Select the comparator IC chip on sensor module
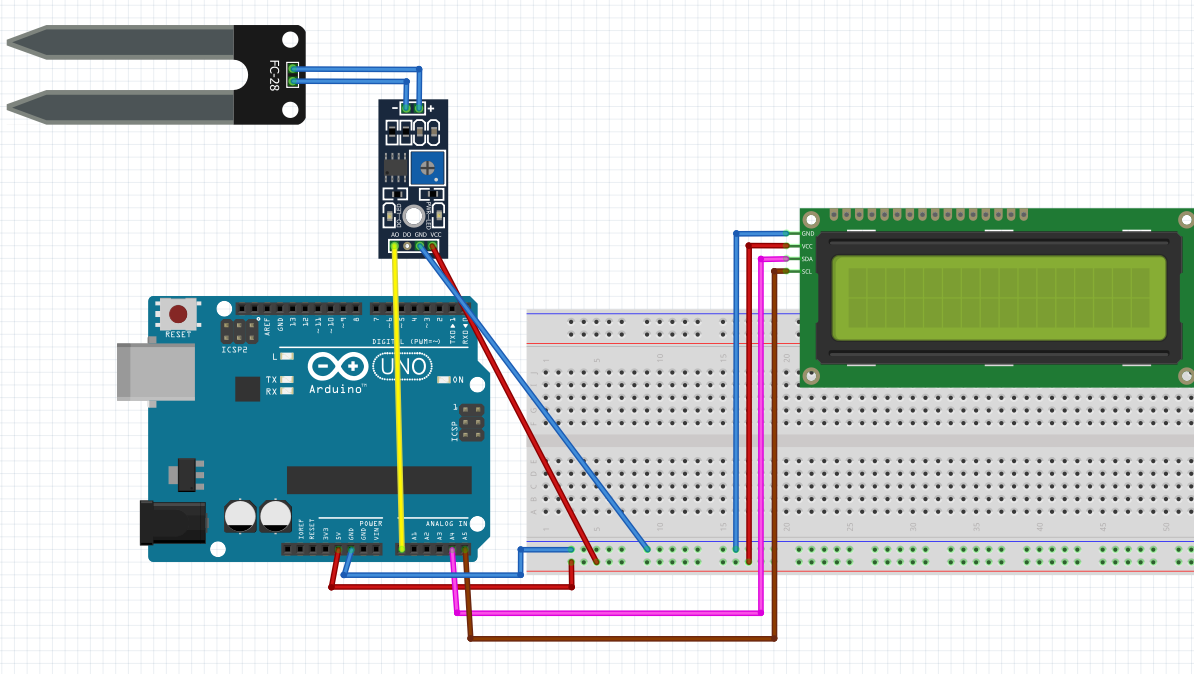 click(395, 168)
